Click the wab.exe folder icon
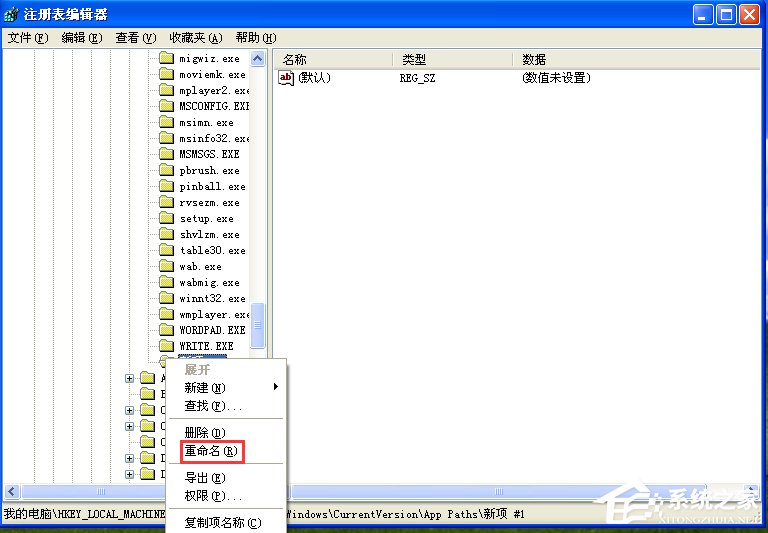Image resolution: width=768 pixels, height=533 pixels. click(x=167, y=266)
